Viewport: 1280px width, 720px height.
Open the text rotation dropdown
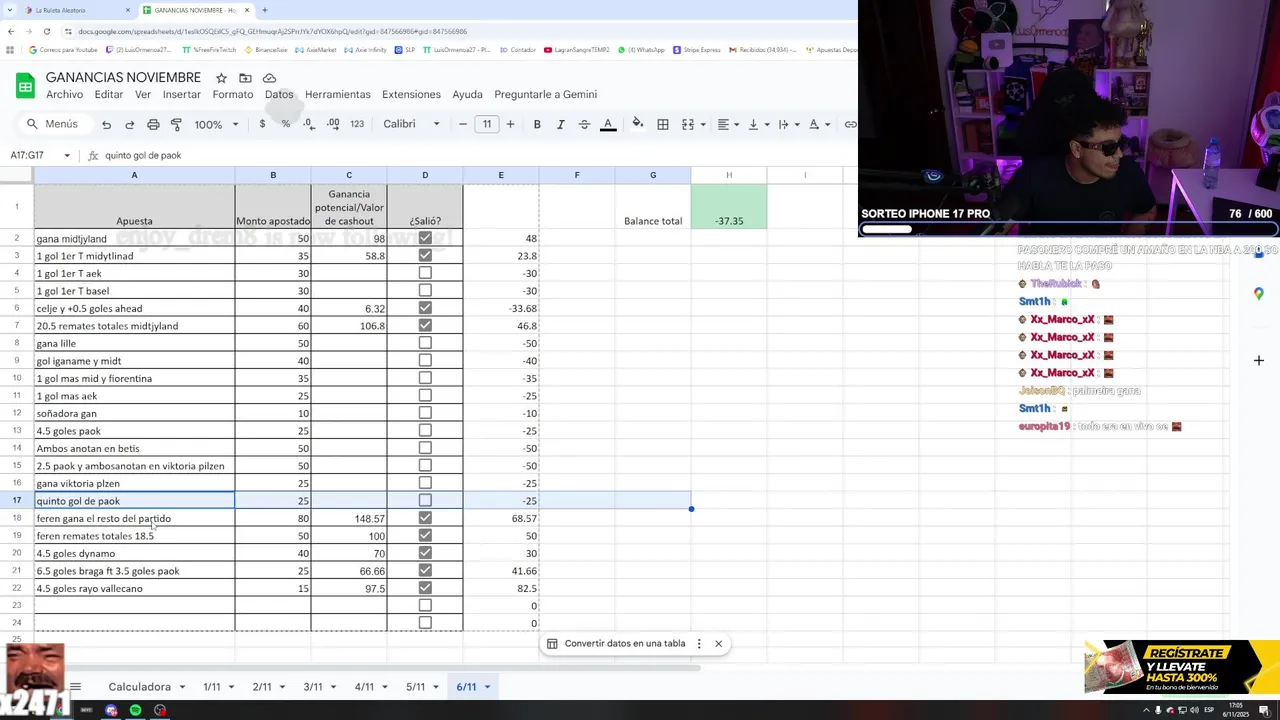[818, 124]
